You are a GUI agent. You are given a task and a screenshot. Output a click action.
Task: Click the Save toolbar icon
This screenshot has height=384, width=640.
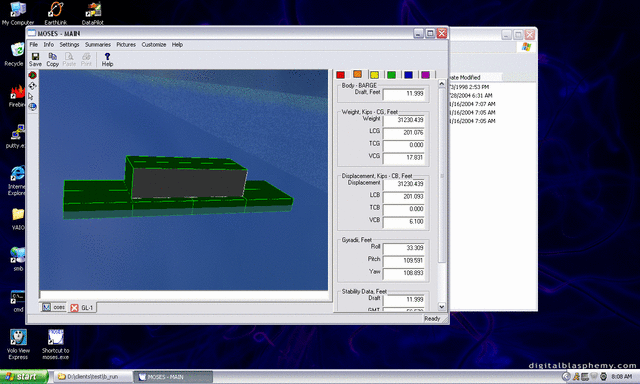pos(35,59)
